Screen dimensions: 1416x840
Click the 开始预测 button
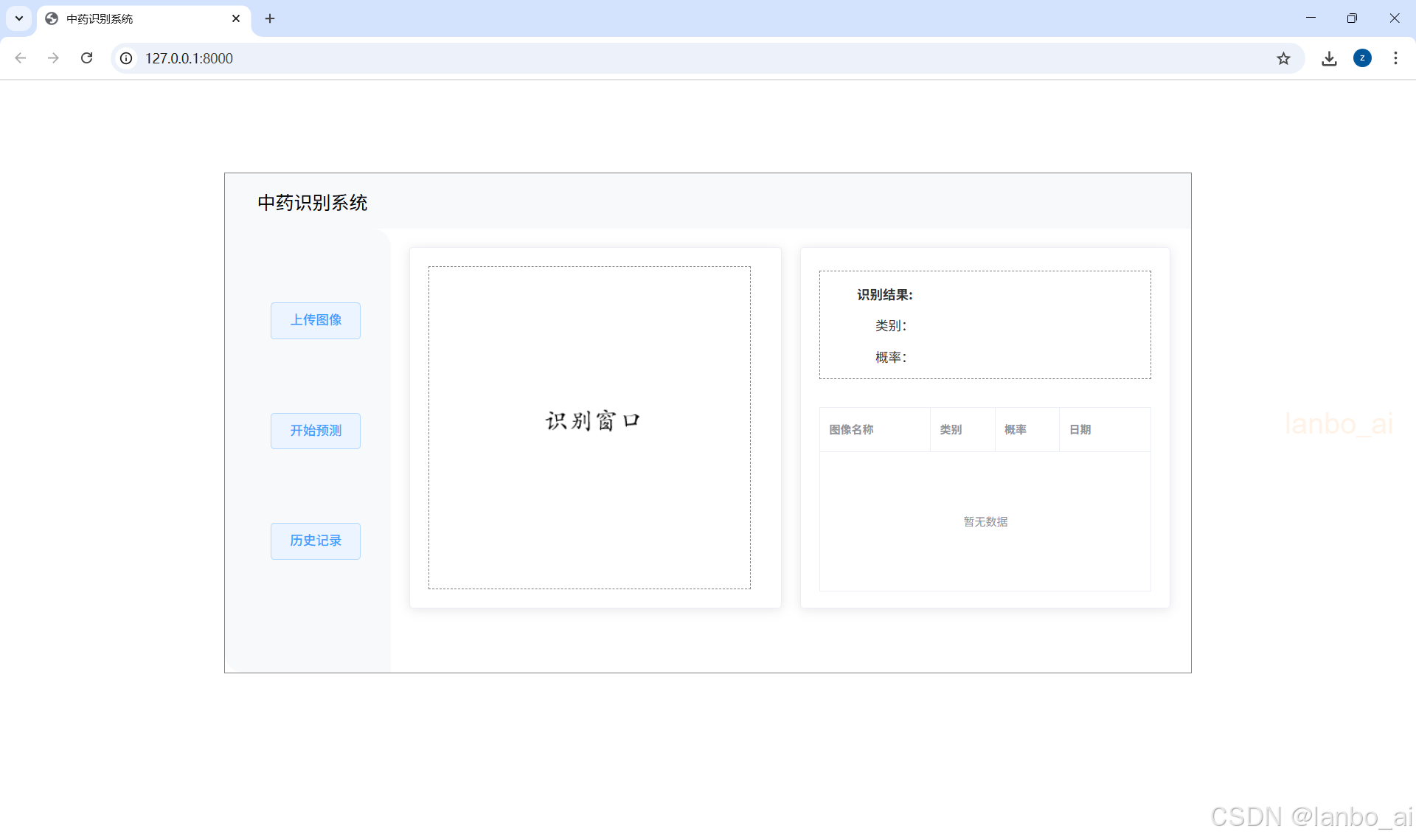316,431
